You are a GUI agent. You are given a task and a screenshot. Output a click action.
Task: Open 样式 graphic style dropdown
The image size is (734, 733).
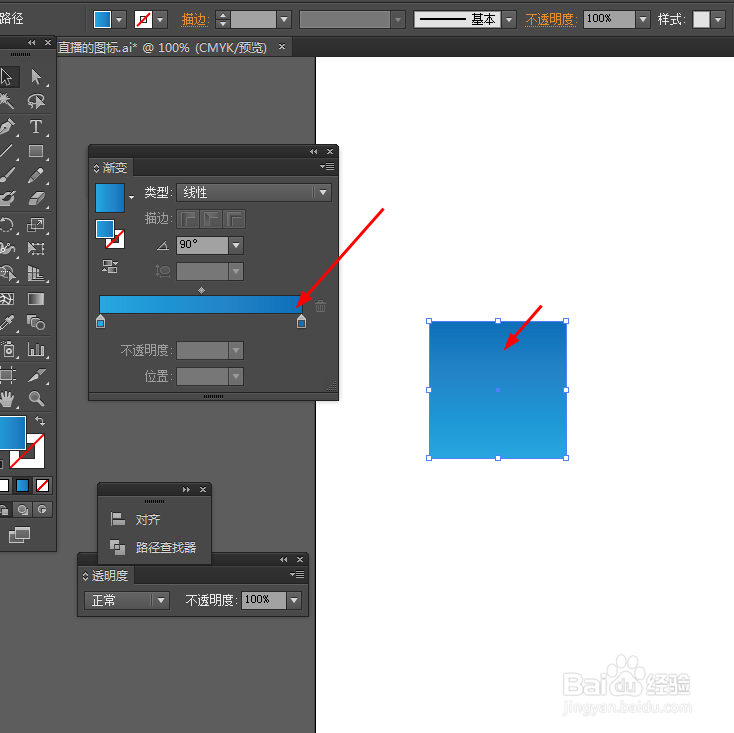(718, 20)
